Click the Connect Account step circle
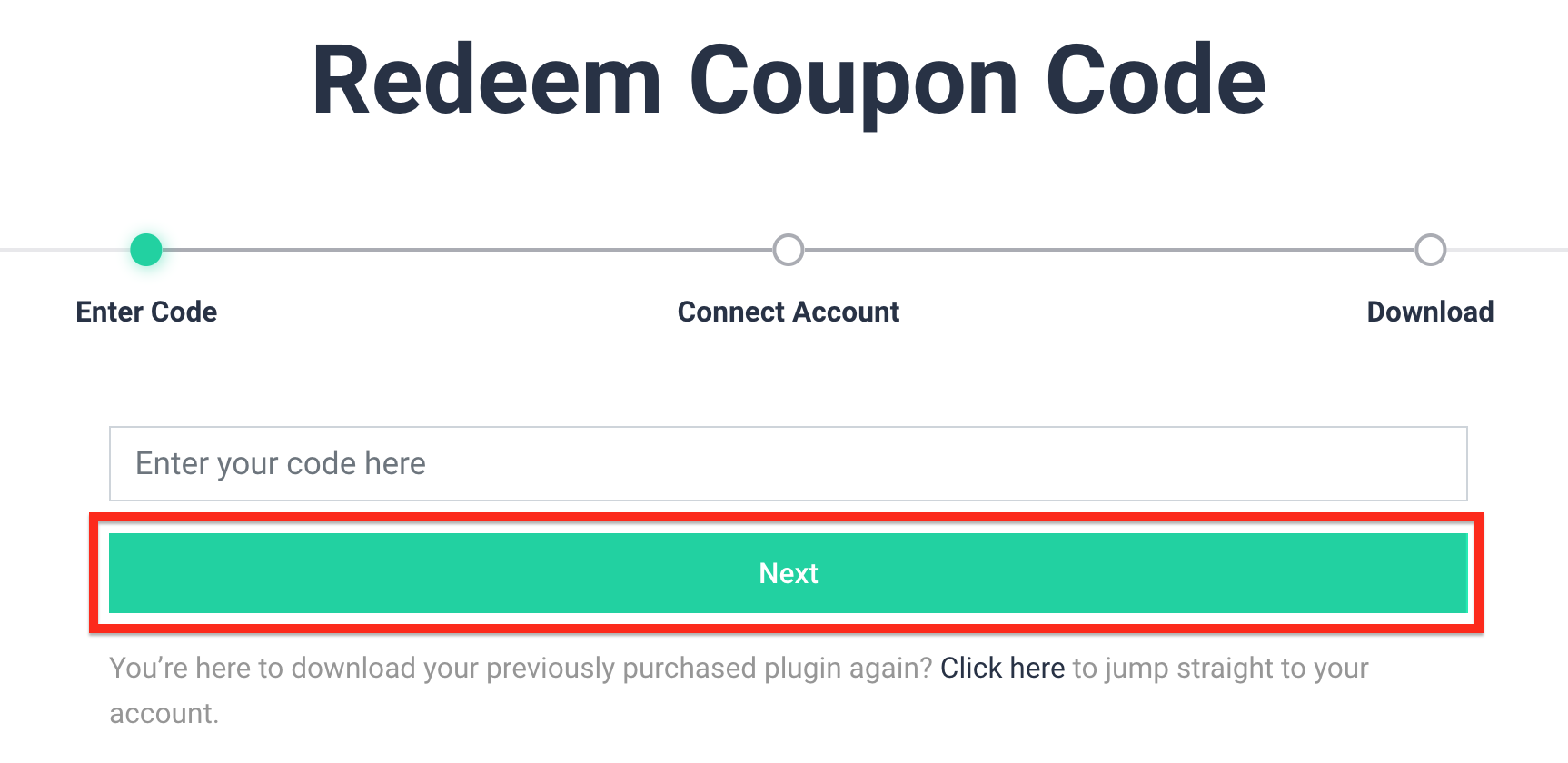Image resolution: width=1568 pixels, height=763 pixels. click(789, 250)
